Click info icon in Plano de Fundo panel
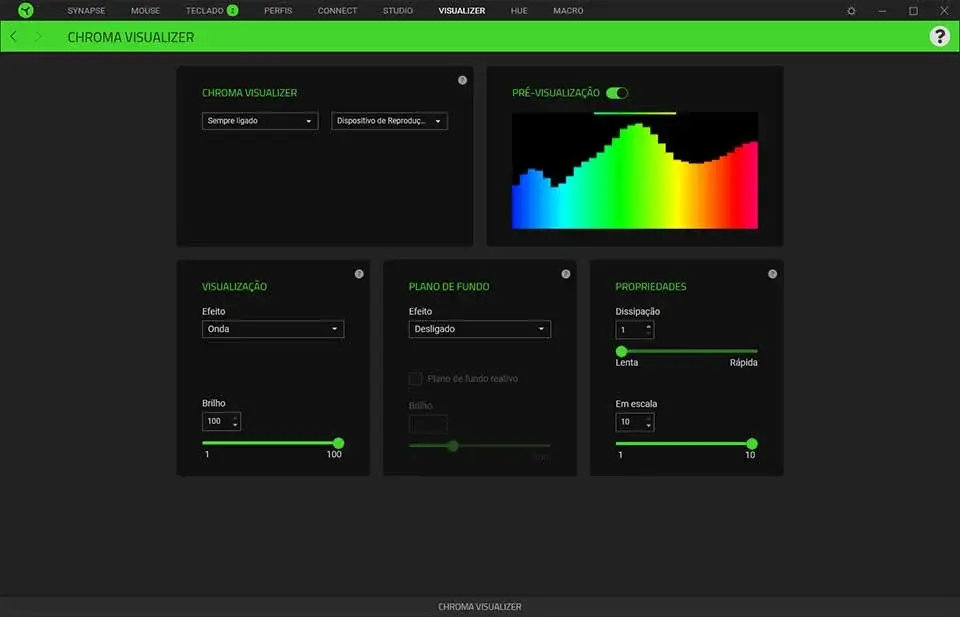This screenshot has width=960, height=617. [x=566, y=274]
